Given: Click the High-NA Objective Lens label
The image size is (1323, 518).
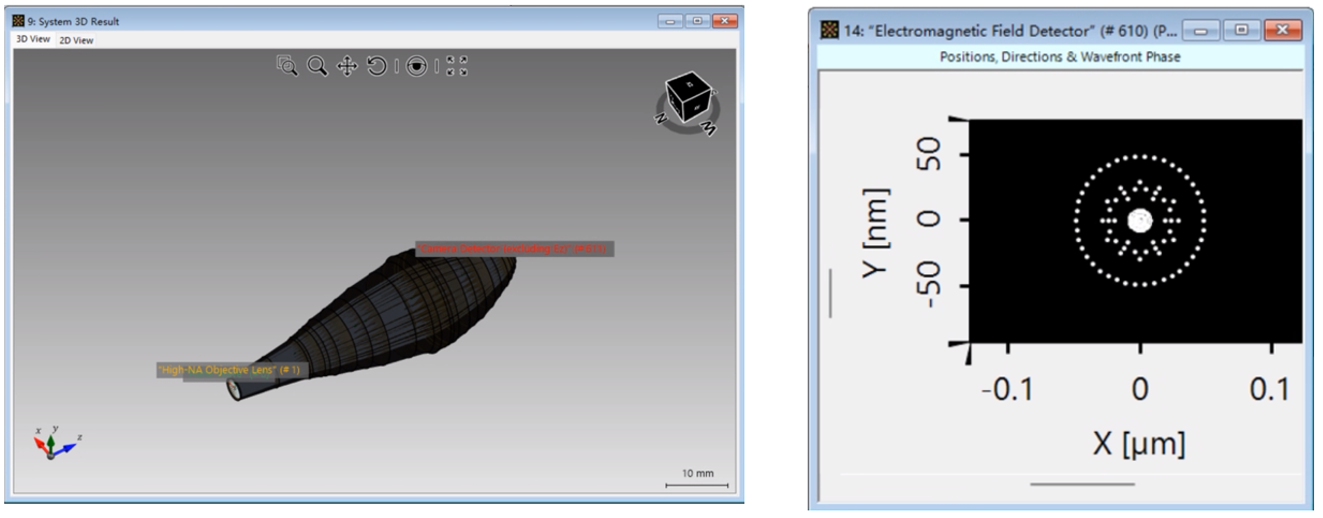Looking at the screenshot, I should coord(228,370).
